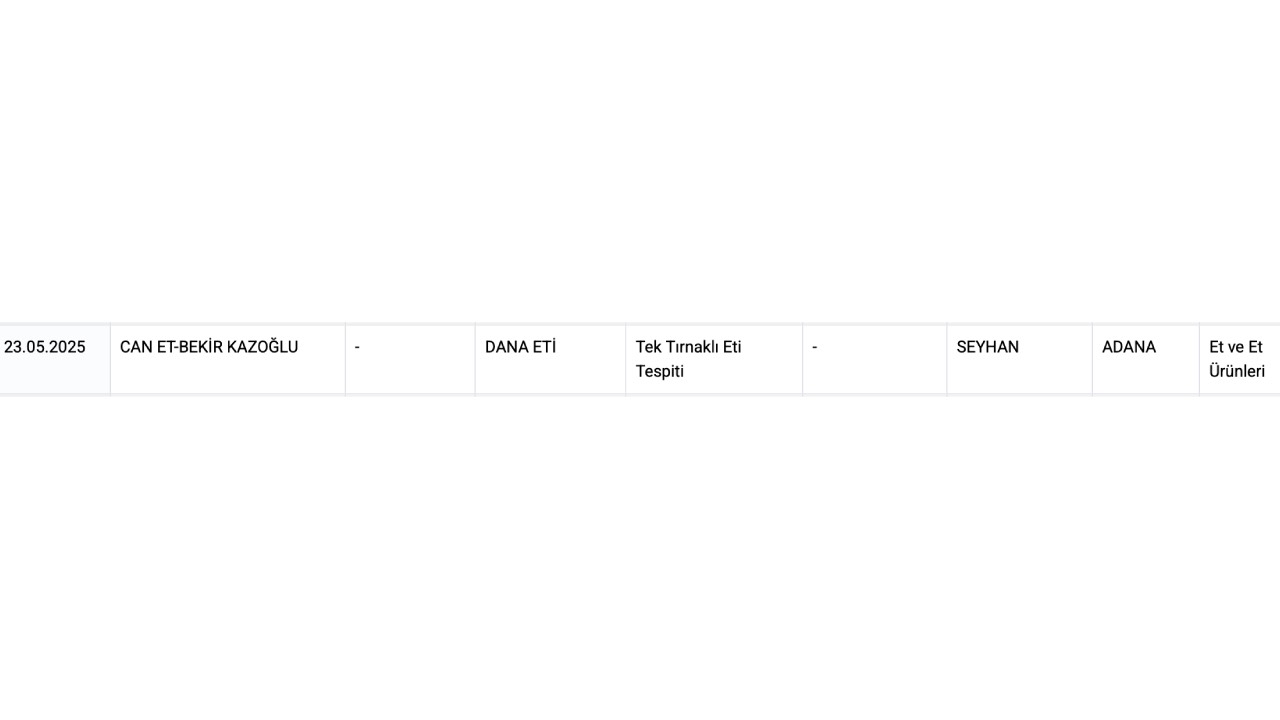The width and height of the screenshot is (1280, 720).
Task: Click the text BEKİR in company name
Action: (201, 347)
